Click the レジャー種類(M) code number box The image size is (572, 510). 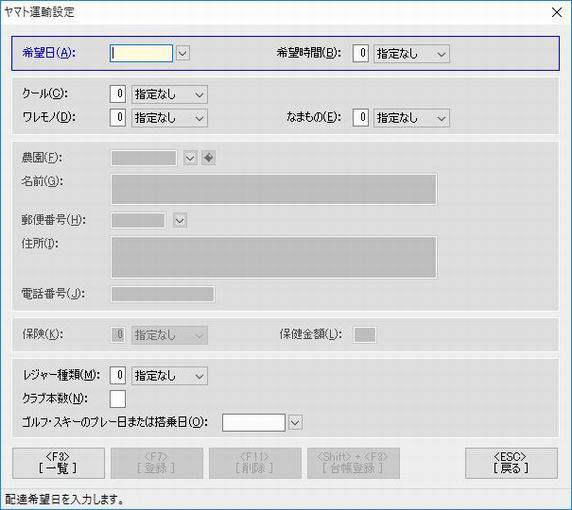pos(118,375)
